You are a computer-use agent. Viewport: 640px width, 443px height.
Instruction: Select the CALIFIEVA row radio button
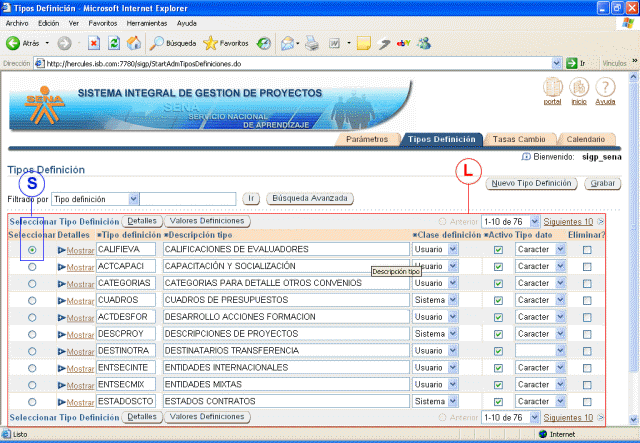pos(32,249)
